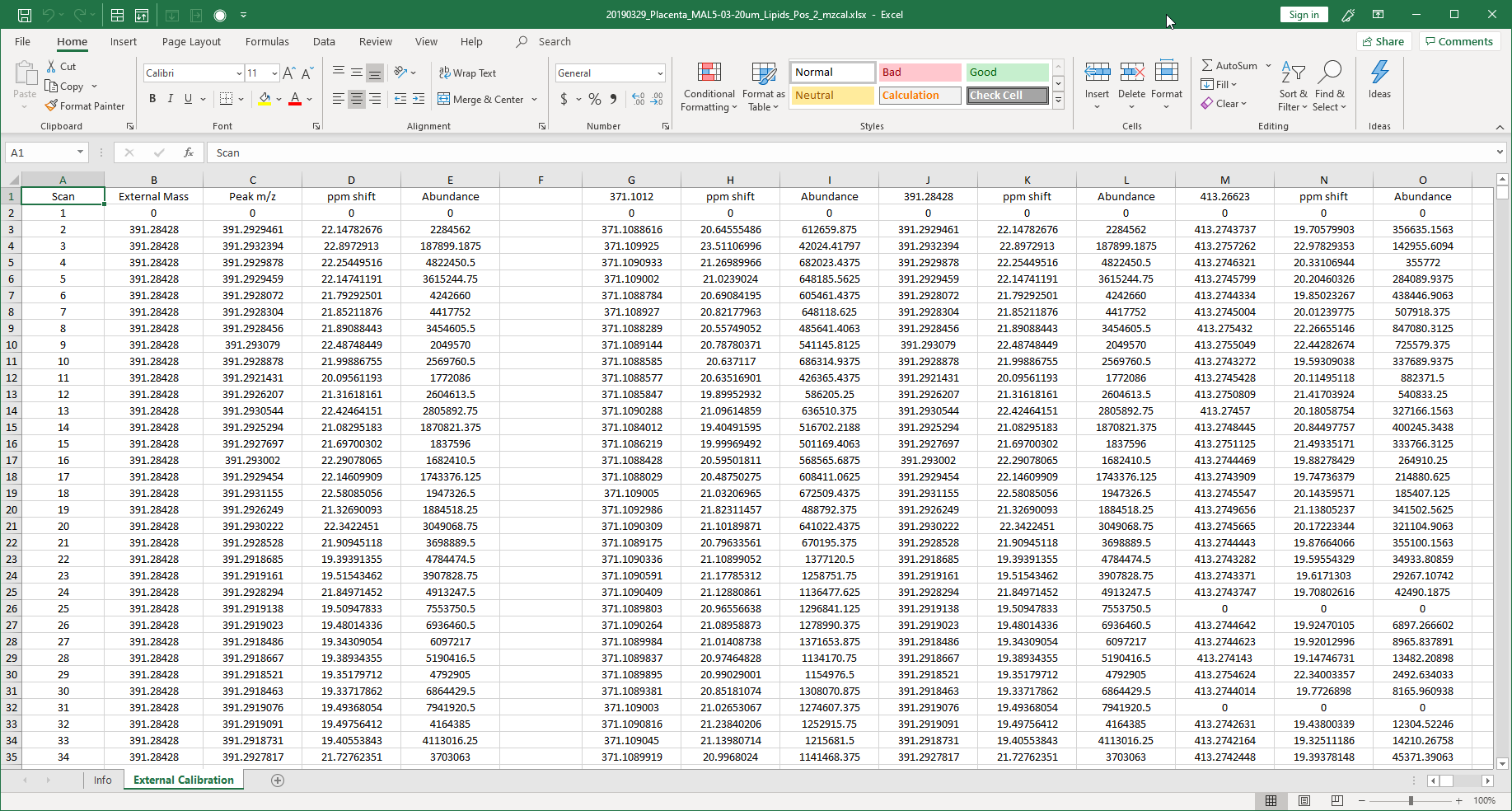Align text right
This screenshot has height=811, width=1512.
375,99
